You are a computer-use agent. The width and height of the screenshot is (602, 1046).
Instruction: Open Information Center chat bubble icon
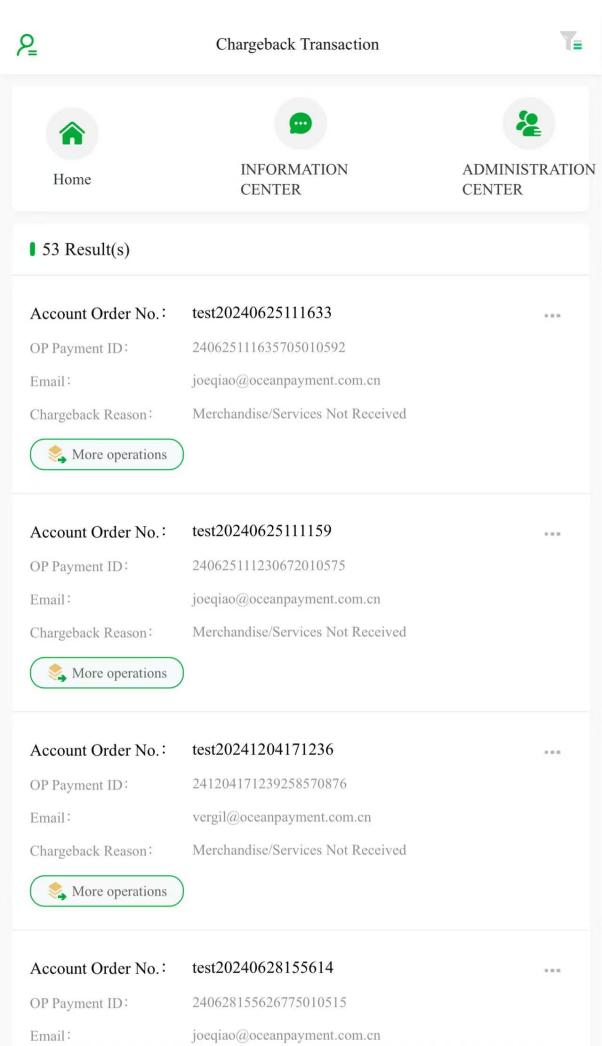pyautogui.click(x=300, y=123)
